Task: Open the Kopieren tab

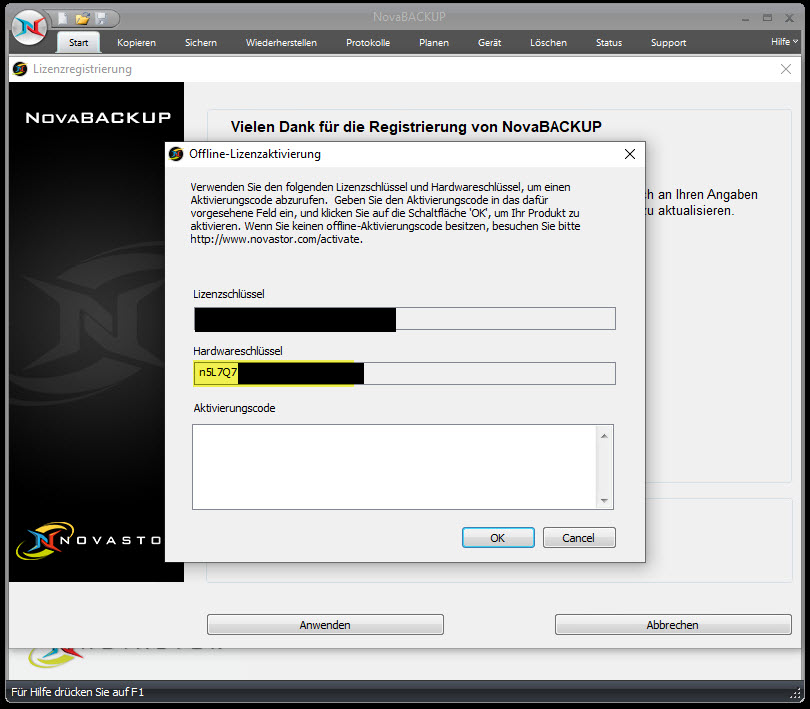Action: pyautogui.click(x=136, y=42)
